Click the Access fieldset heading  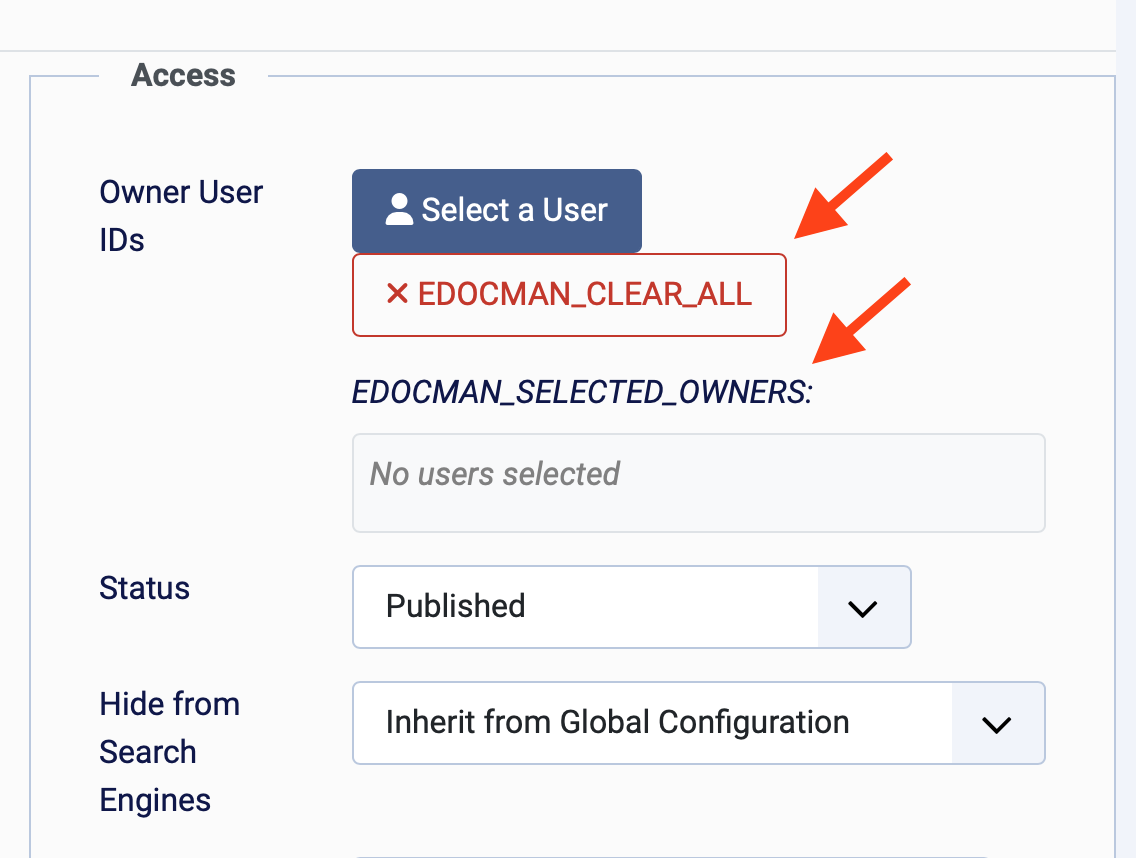(x=183, y=75)
